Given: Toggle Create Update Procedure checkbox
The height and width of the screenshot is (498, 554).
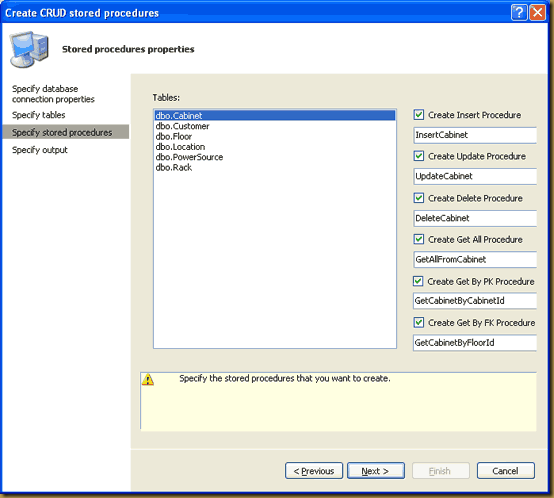Looking at the screenshot, I should point(419,156).
